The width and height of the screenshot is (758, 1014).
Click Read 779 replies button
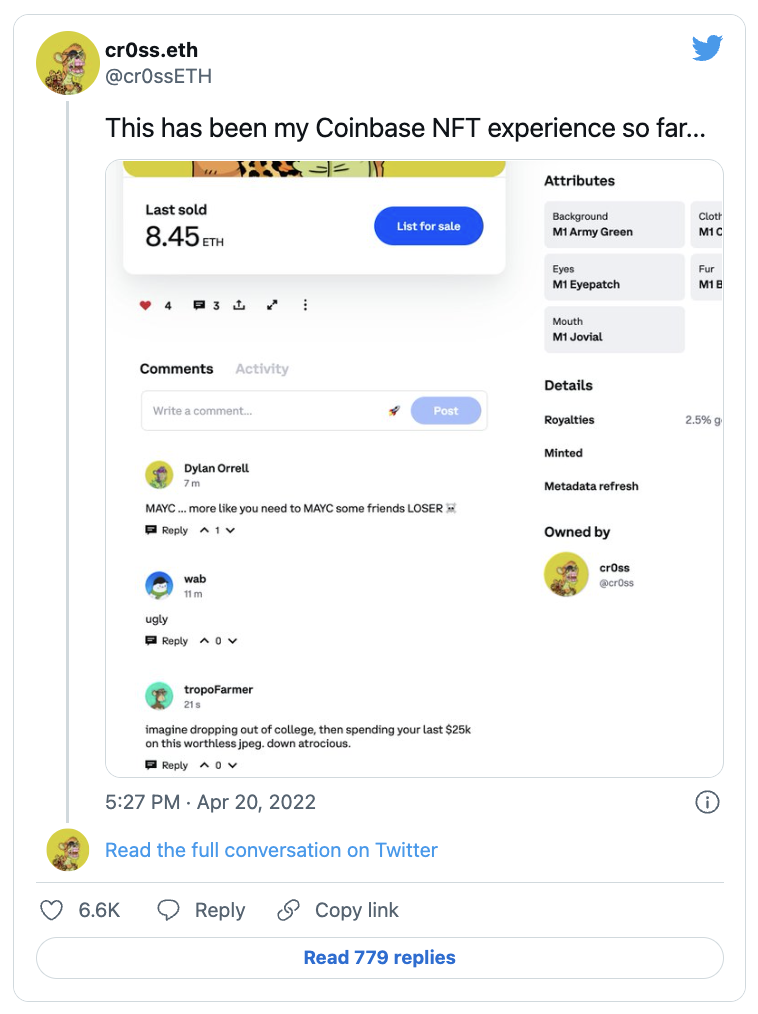coord(379,958)
